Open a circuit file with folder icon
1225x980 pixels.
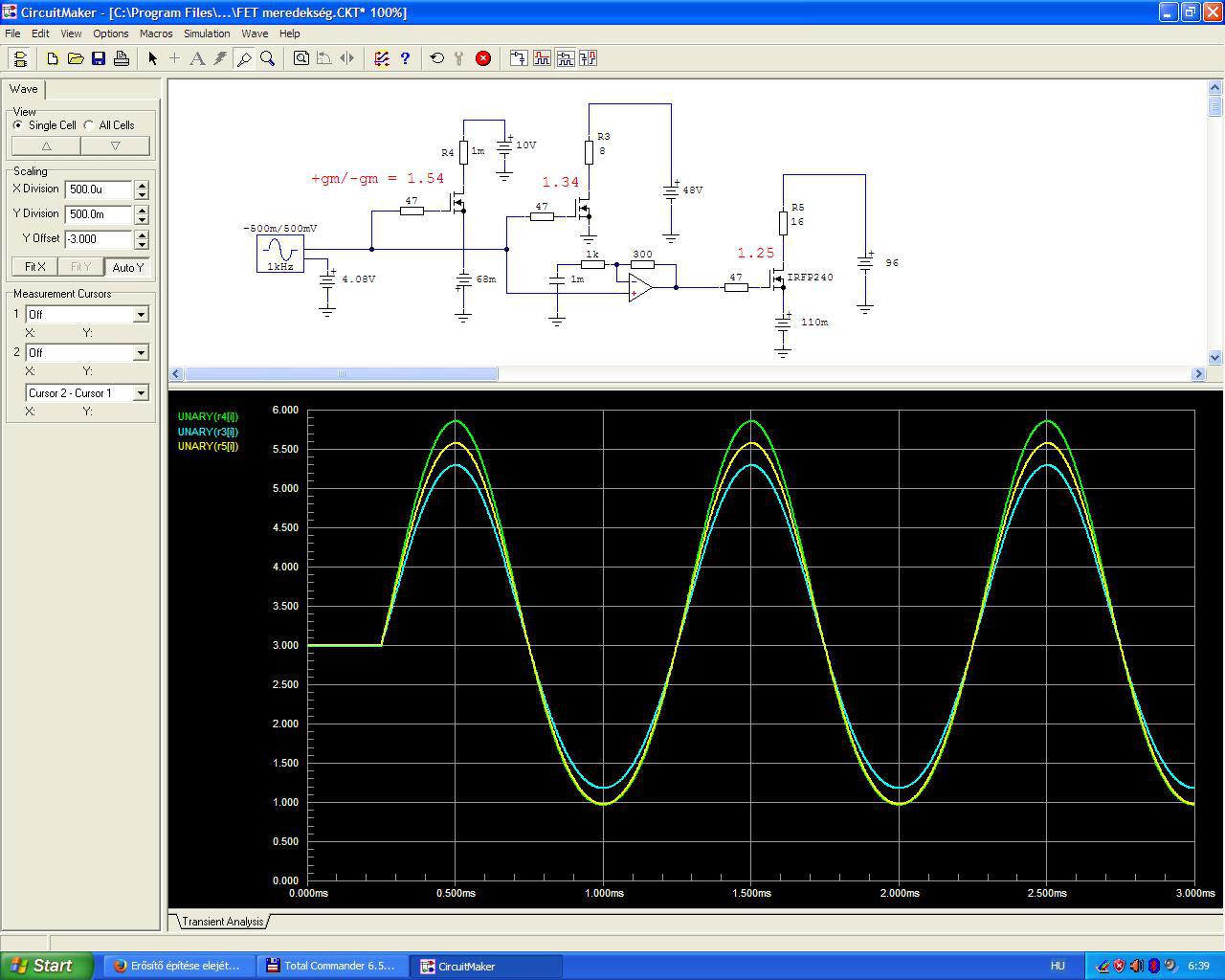coord(76,58)
